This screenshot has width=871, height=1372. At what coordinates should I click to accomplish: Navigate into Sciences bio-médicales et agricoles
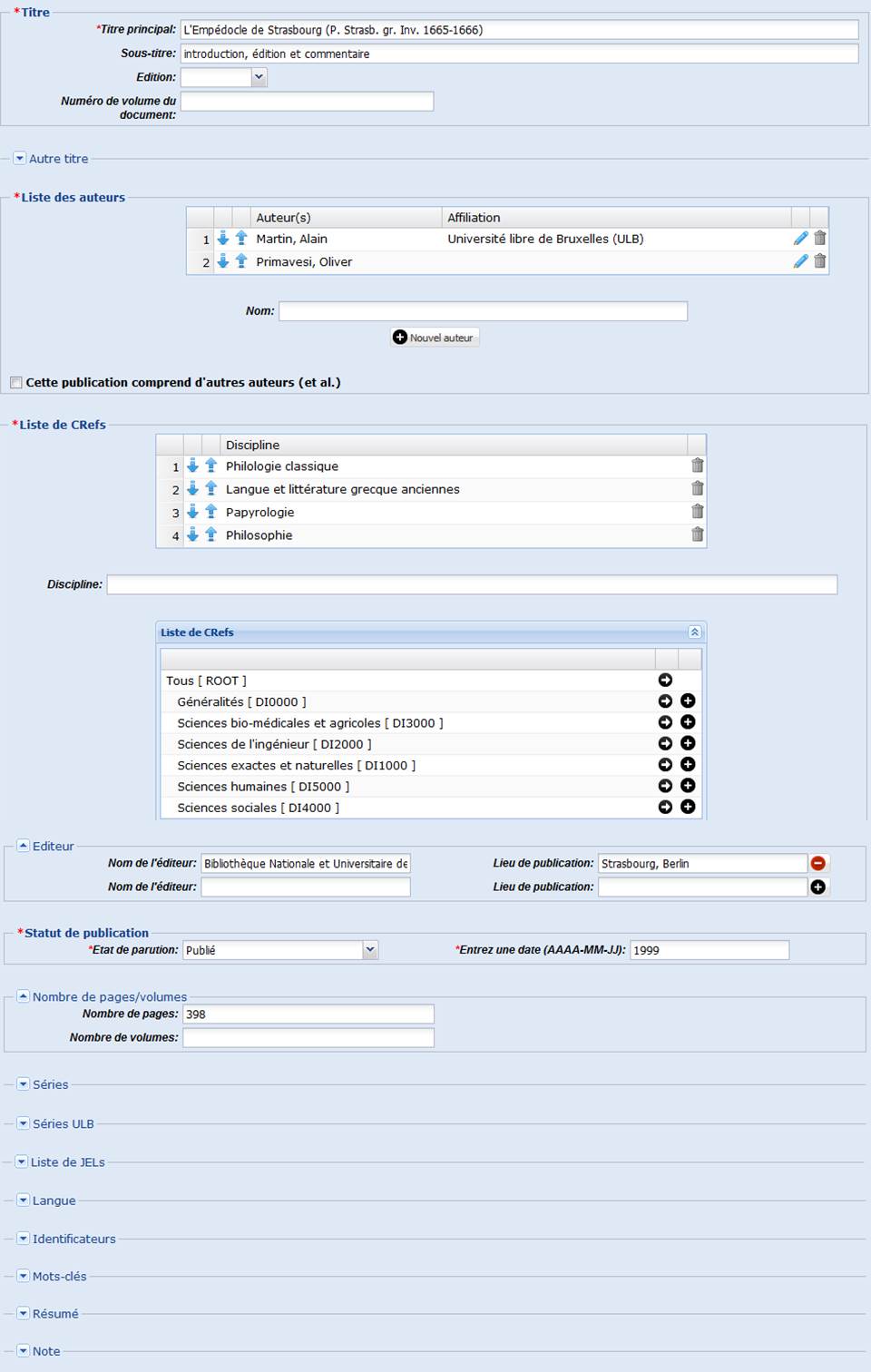(665, 722)
